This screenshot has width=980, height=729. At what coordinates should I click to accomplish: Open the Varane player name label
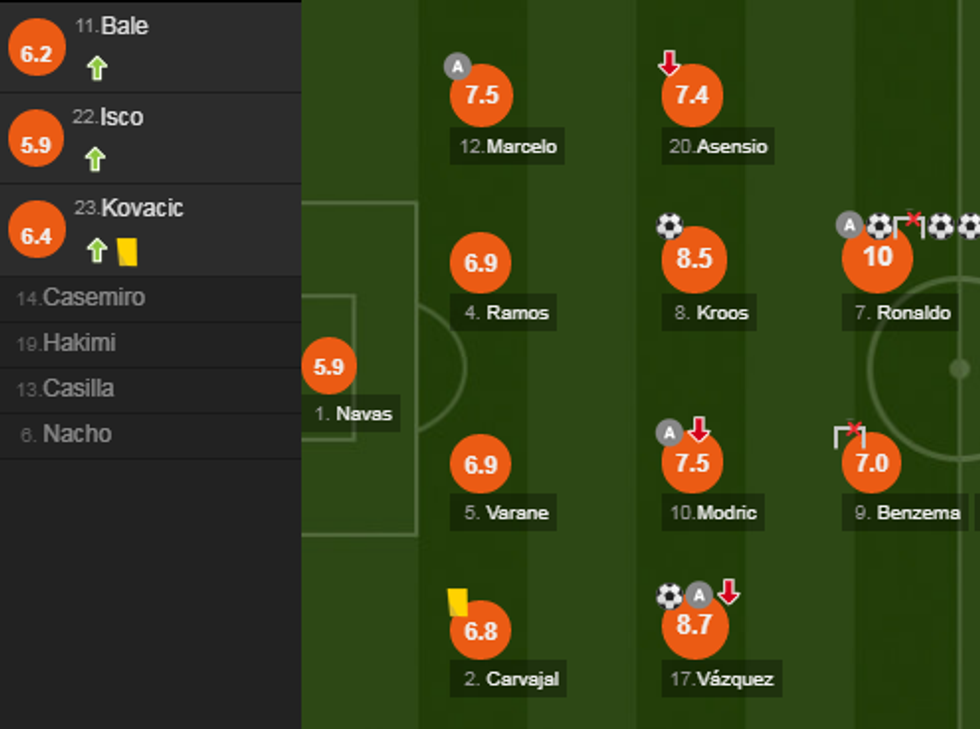tap(507, 513)
